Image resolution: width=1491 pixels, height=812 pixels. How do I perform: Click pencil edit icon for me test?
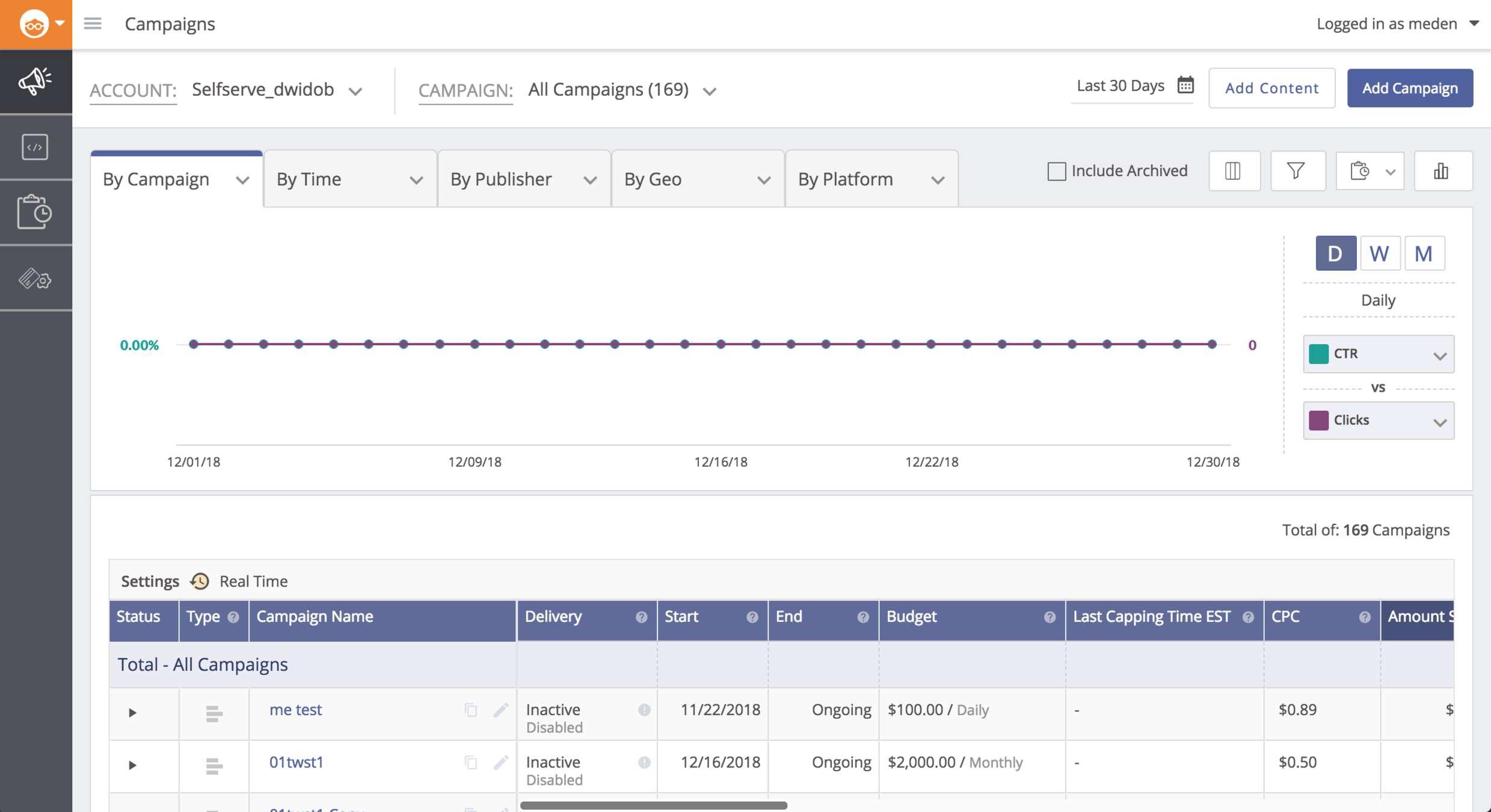point(500,710)
